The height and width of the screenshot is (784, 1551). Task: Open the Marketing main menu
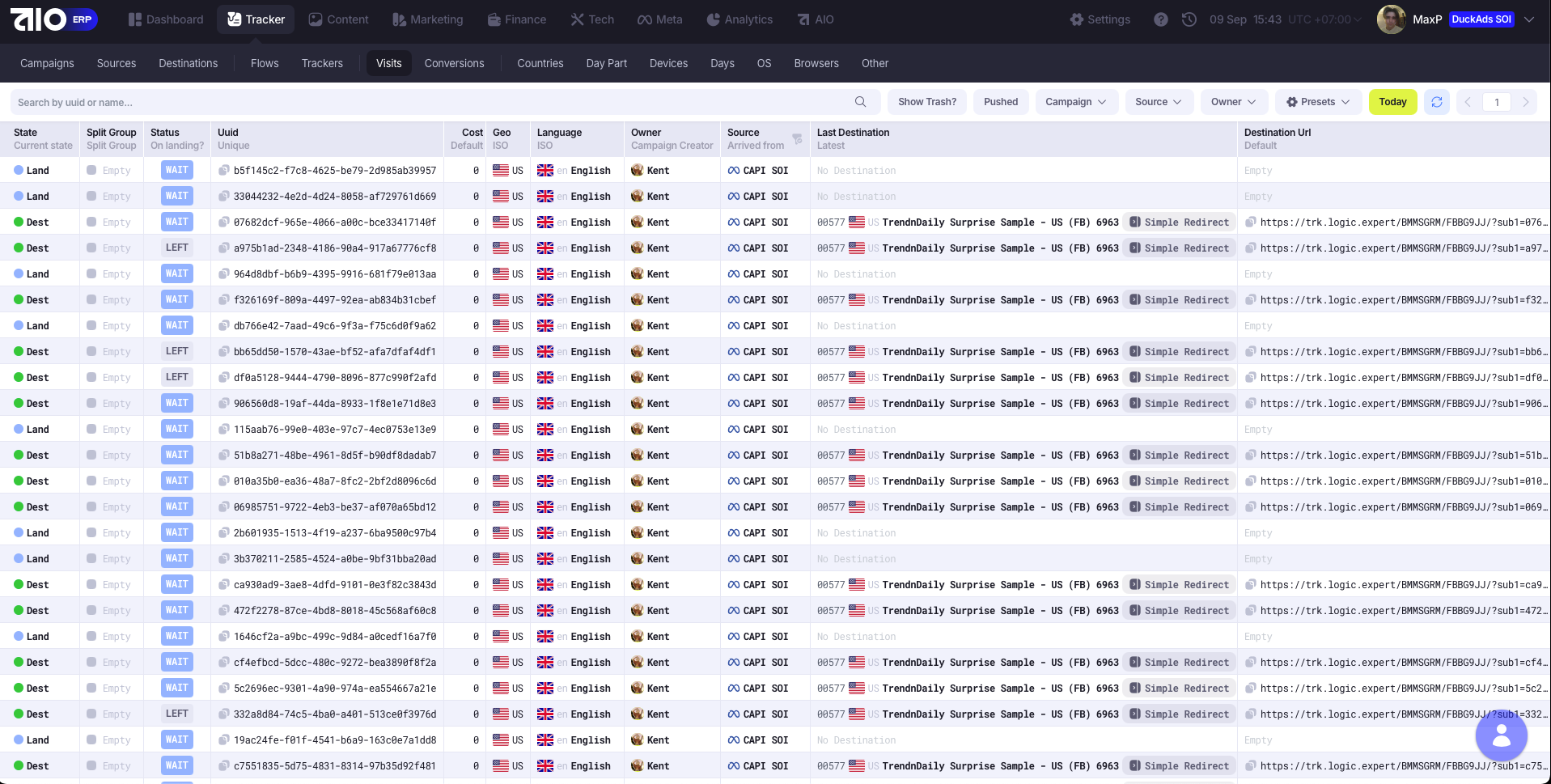[x=427, y=19]
